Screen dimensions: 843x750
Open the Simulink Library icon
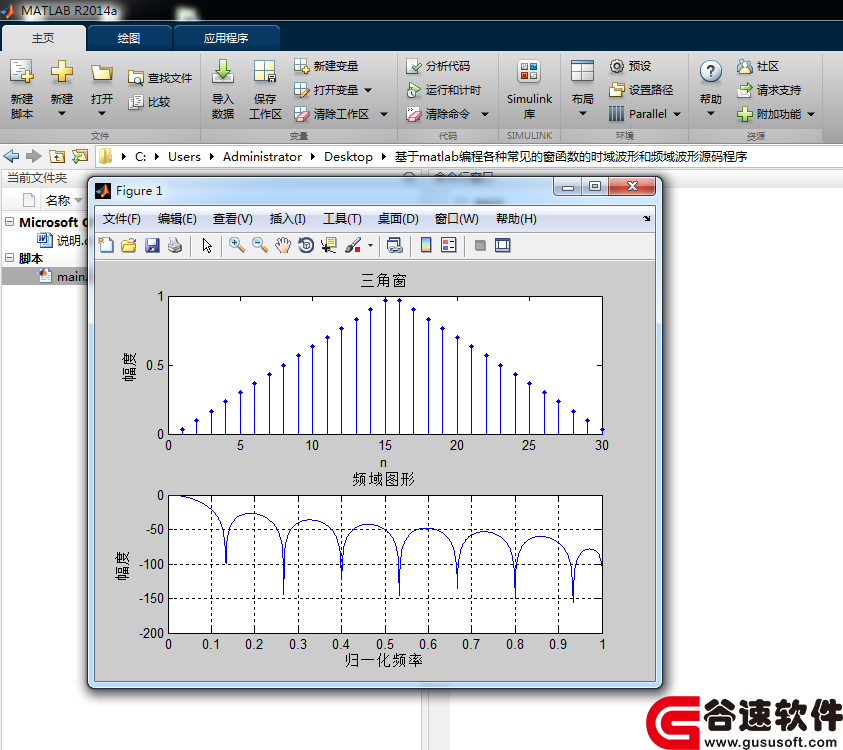click(529, 72)
